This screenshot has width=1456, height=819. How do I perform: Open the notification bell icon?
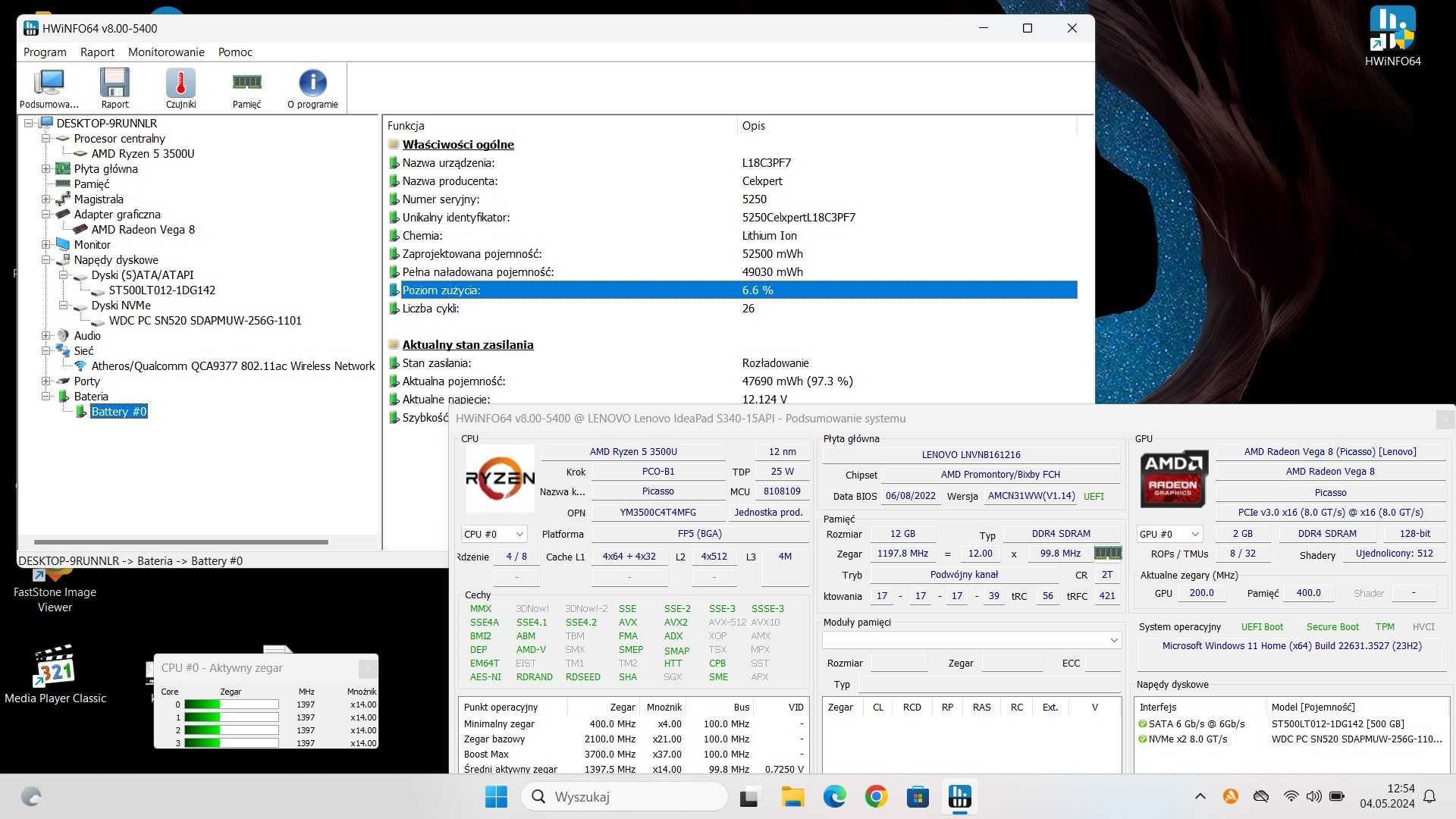pyautogui.click(x=1429, y=796)
